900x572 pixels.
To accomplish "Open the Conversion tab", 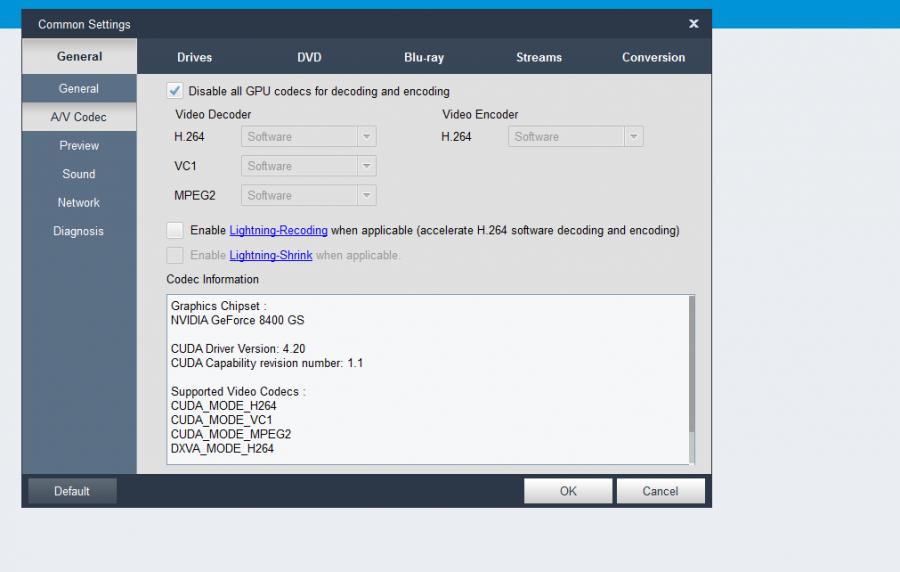I will tap(653, 57).
